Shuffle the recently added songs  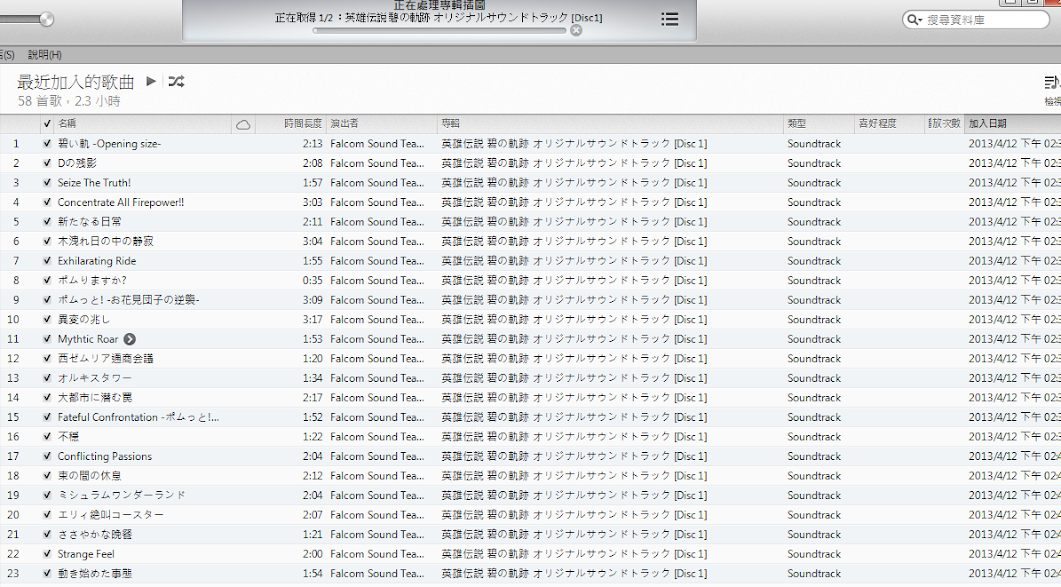[176, 81]
